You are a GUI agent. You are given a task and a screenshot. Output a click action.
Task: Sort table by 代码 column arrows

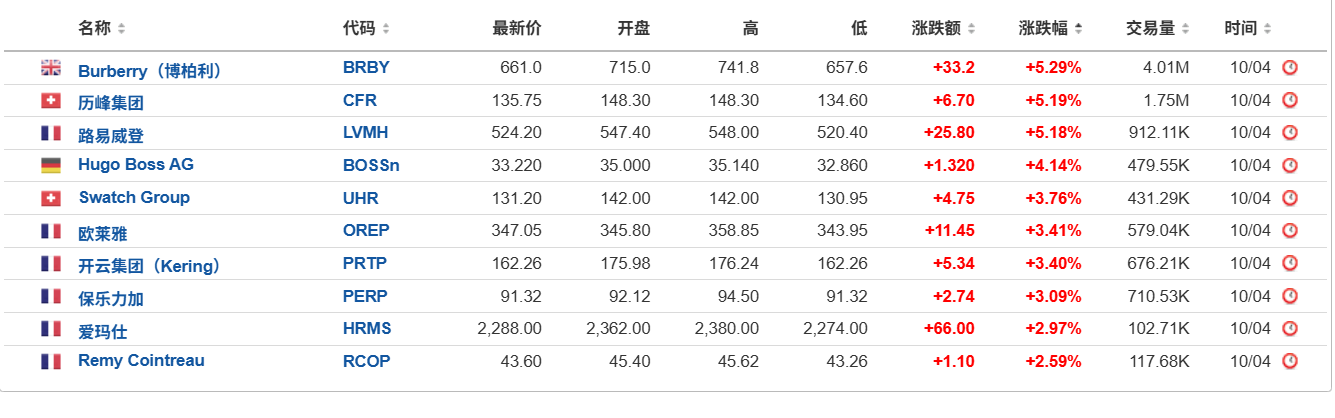pos(386,29)
